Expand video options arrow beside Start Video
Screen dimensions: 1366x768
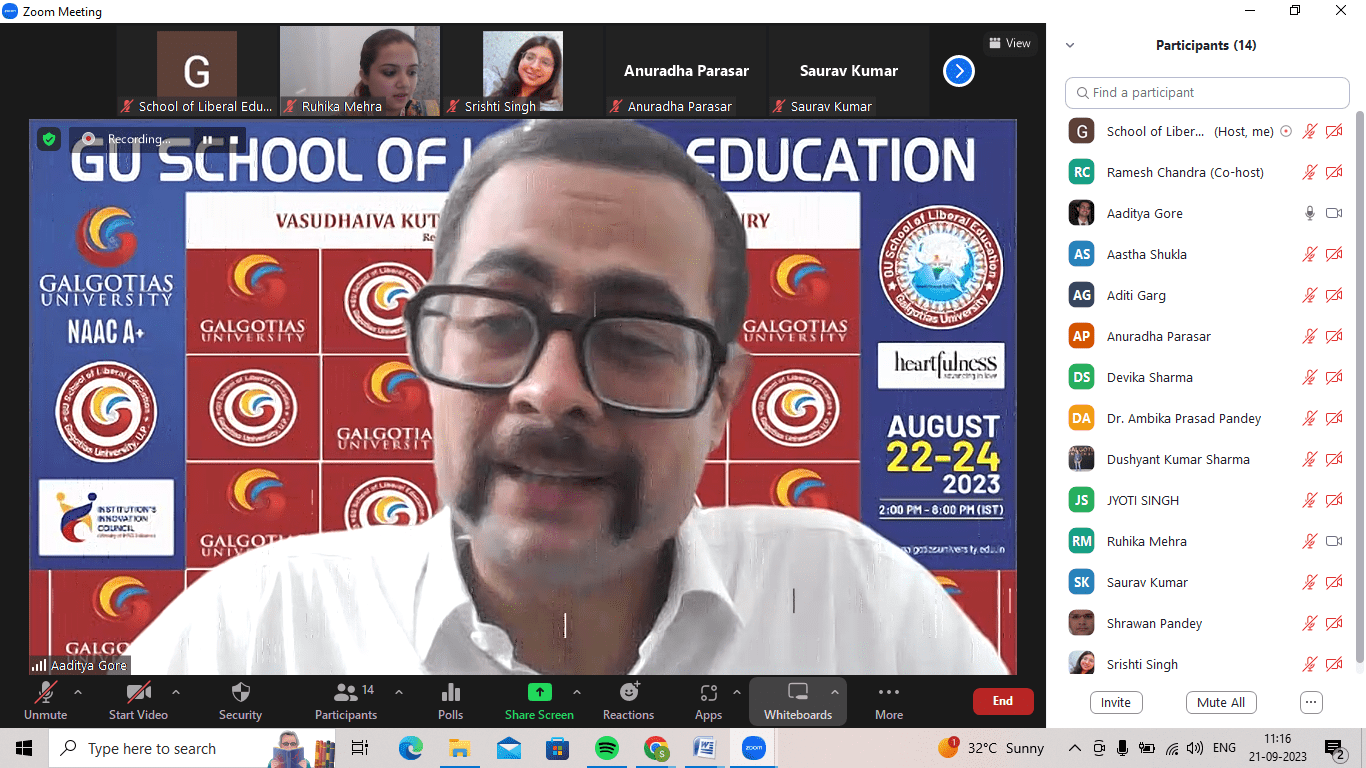point(176,692)
